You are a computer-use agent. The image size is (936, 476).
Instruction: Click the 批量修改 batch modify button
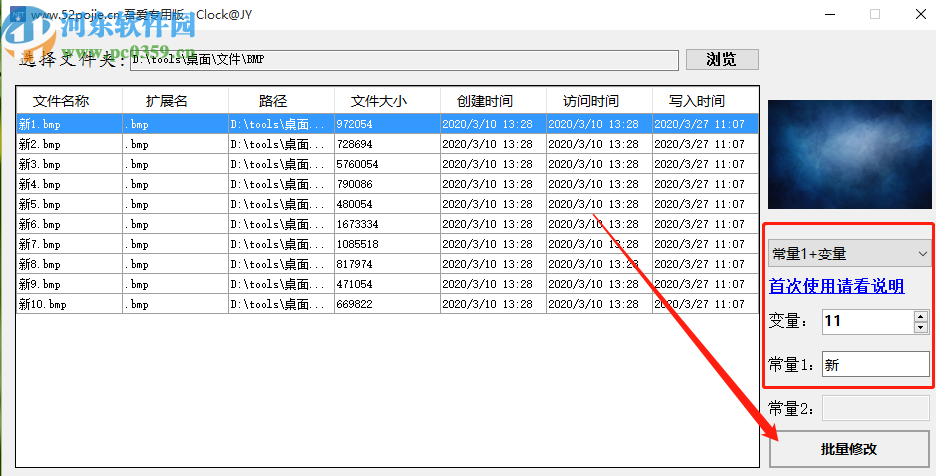[x=849, y=449]
